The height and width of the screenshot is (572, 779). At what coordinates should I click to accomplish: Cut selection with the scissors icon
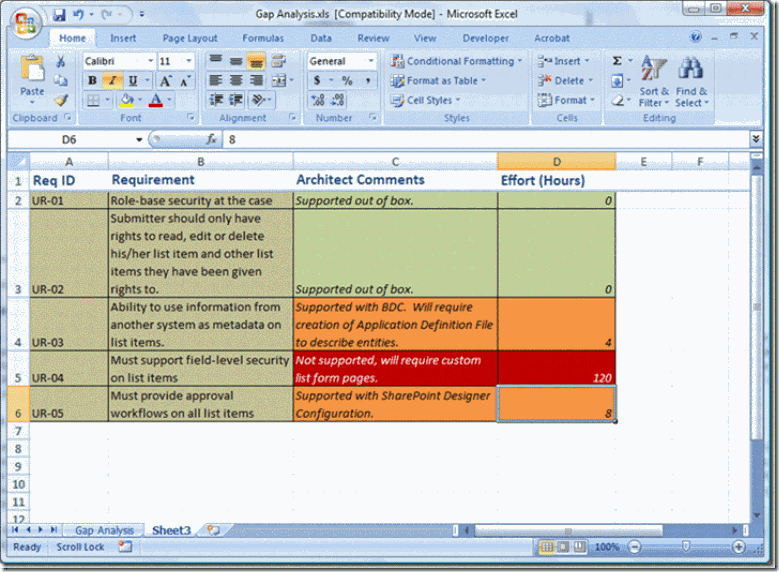coord(61,62)
